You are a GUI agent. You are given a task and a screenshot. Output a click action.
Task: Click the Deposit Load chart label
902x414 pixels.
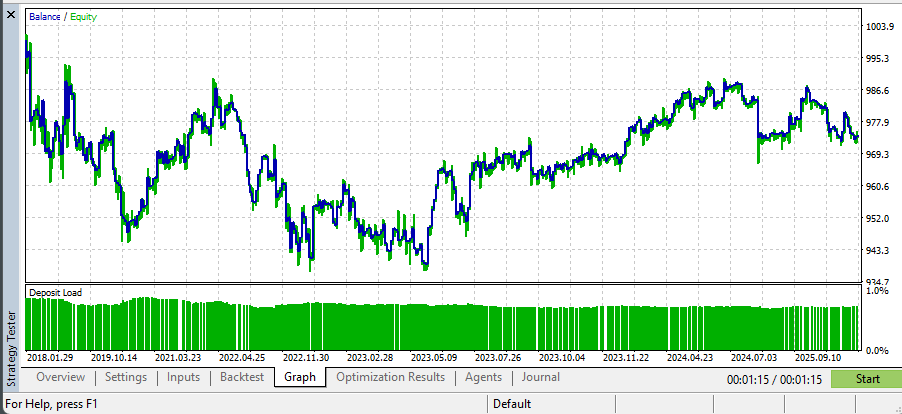[x=56, y=293]
